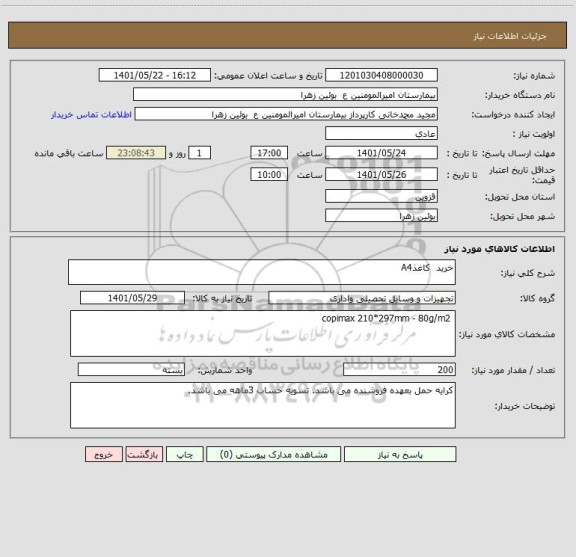576x557 pixels.
Task: Click goods need date 1401/05/29
Action: [132, 298]
